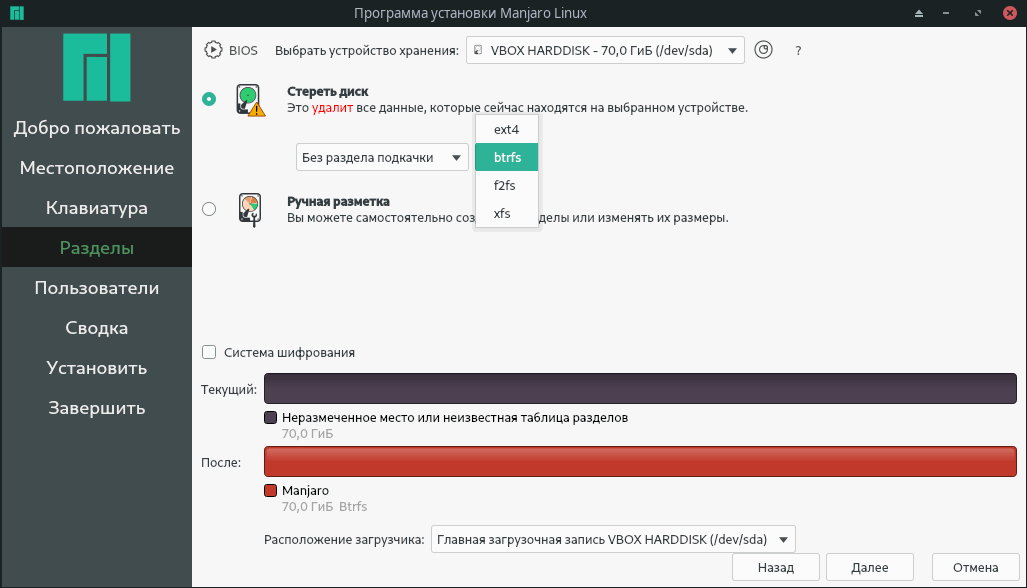Click the Назад (Back) button
The width and height of the screenshot is (1027, 588).
pyautogui.click(x=776, y=567)
